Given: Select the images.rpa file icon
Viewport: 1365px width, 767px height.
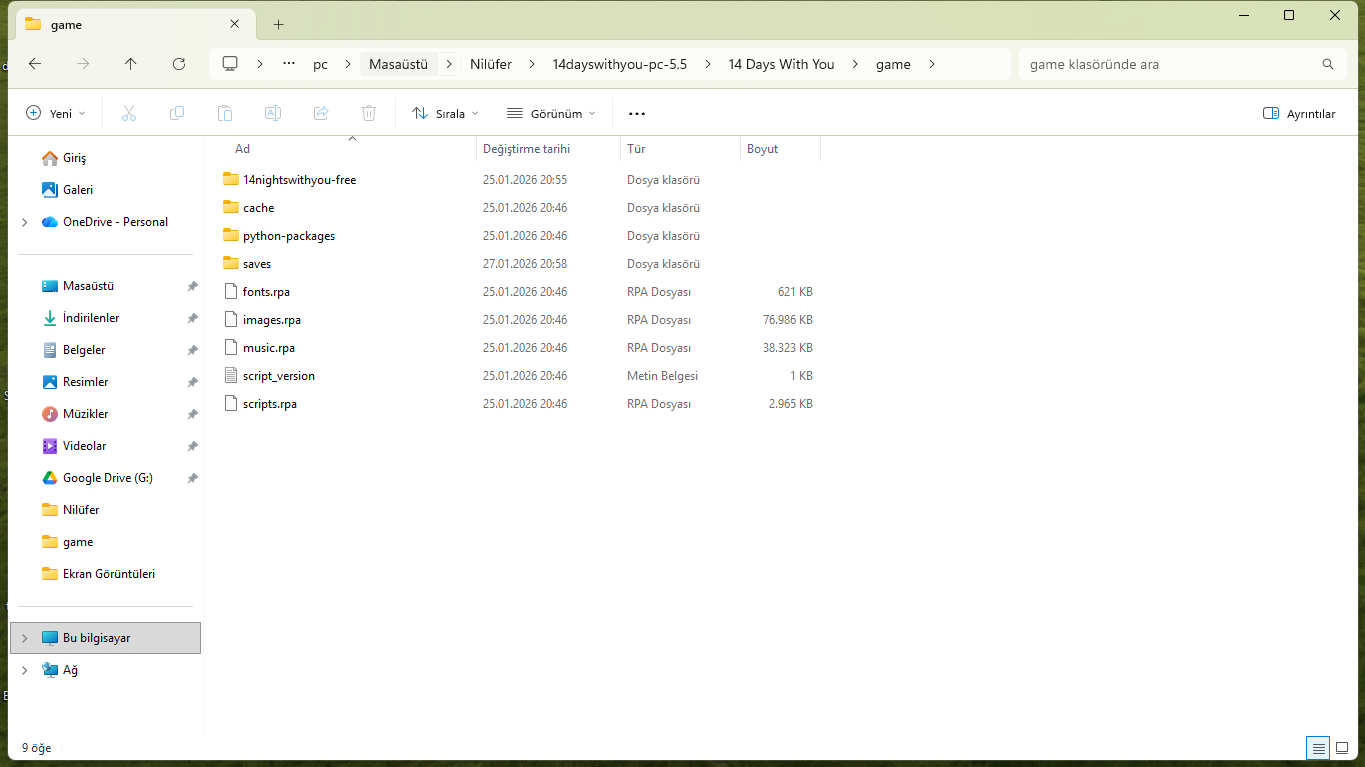Looking at the screenshot, I should click(231, 320).
